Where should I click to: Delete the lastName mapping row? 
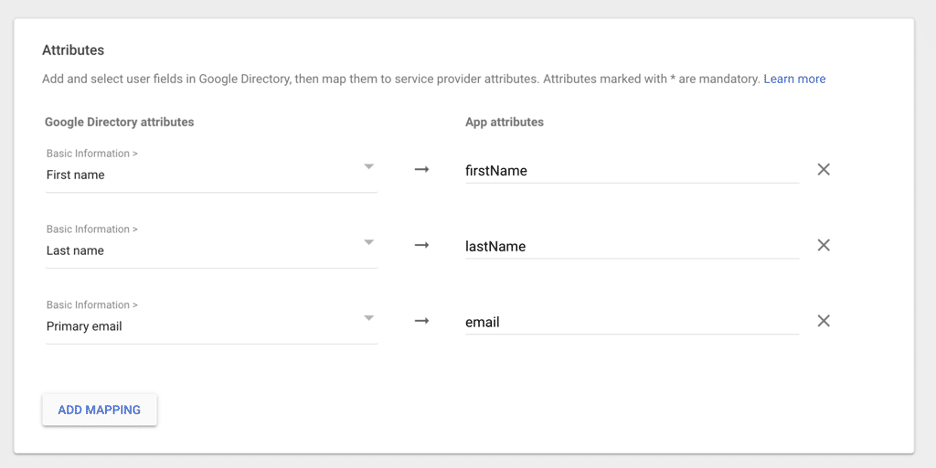click(x=823, y=246)
